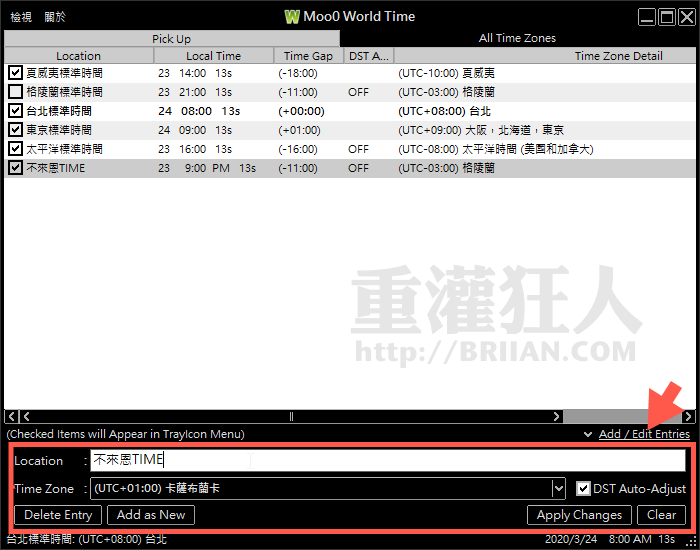Click the (UTC+09:00) 大阪，北海道，東京 cell
Viewport: 700px width, 550px height.
point(481,130)
